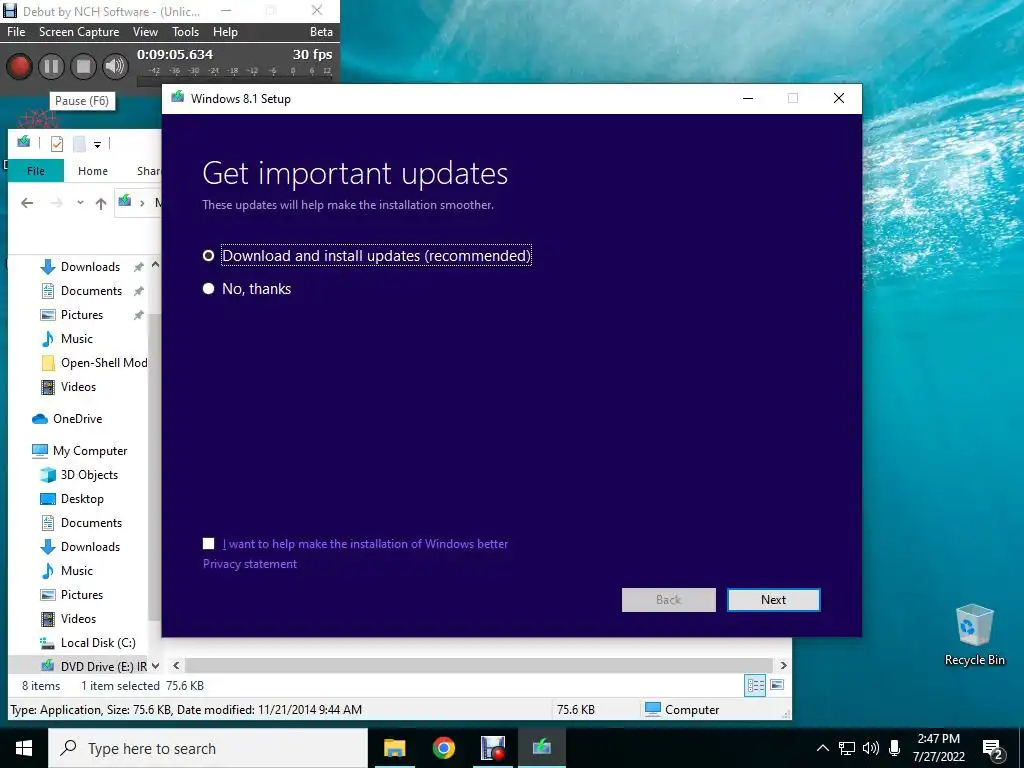The width and height of the screenshot is (1024, 768).
Task: Open the Tools menu in Debut
Action: [x=185, y=32]
